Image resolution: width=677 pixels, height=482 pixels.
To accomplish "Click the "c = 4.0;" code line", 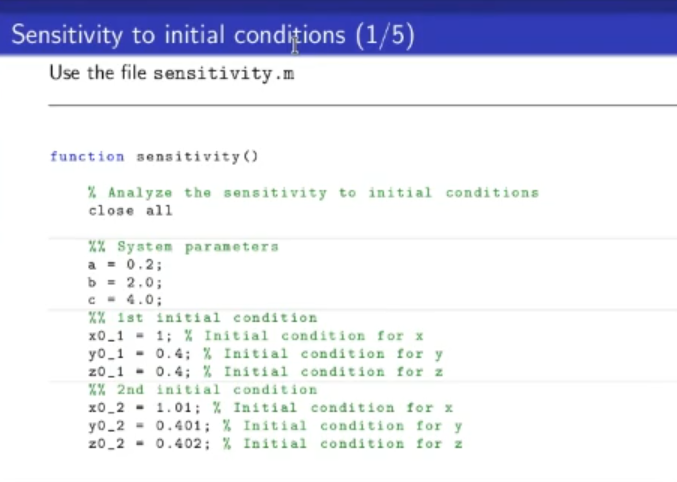I will [x=125, y=300].
